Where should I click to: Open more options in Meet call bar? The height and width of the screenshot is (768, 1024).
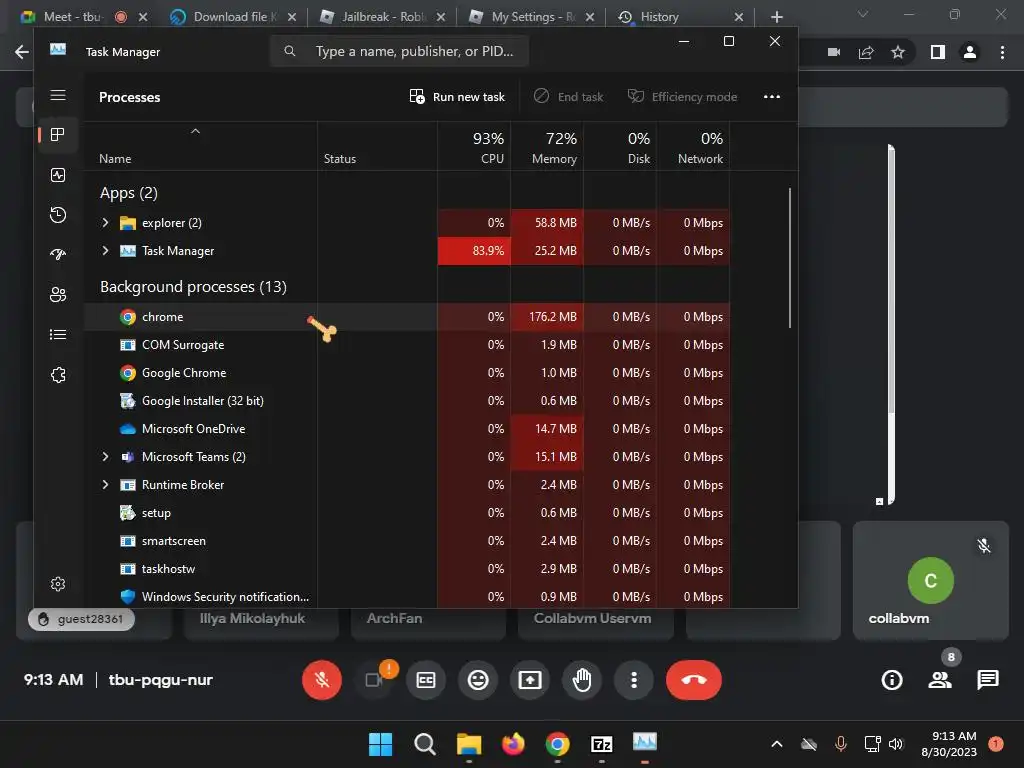coord(633,680)
